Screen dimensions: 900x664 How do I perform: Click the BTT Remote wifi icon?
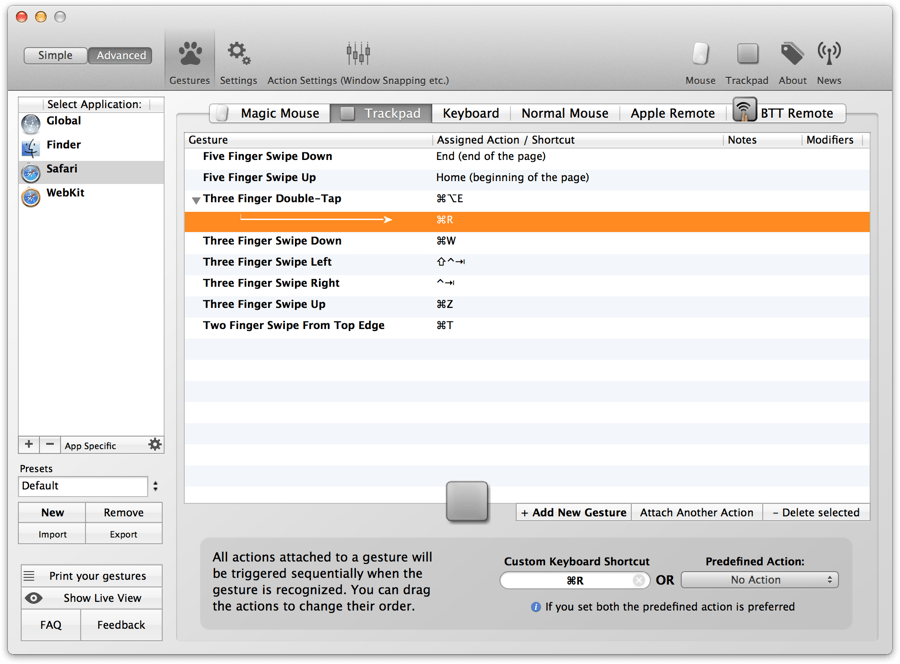tap(744, 109)
